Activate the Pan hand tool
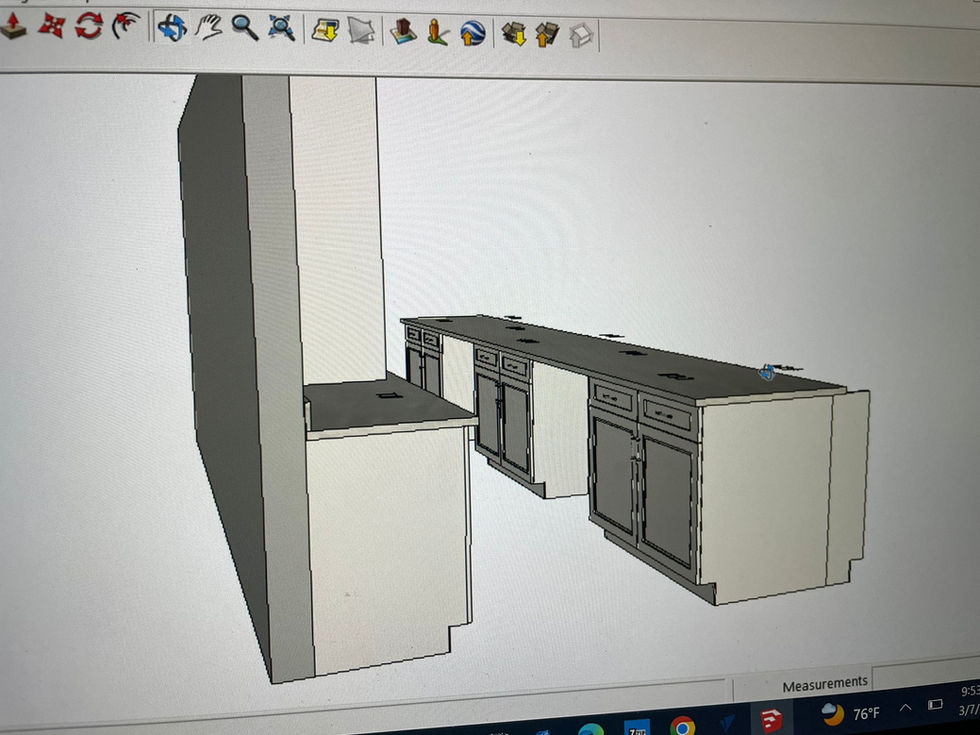This screenshot has height=735, width=980. tap(209, 28)
